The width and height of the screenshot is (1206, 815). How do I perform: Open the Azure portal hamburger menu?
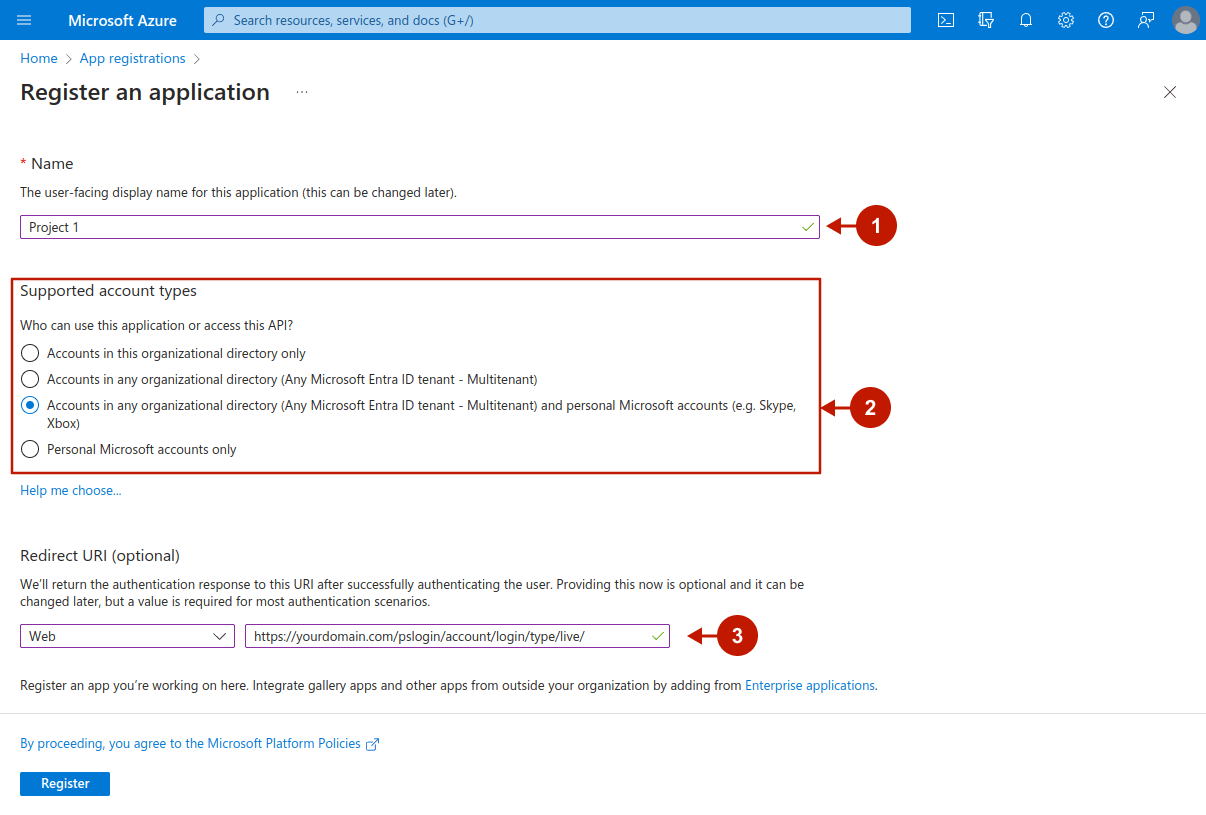click(x=25, y=20)
